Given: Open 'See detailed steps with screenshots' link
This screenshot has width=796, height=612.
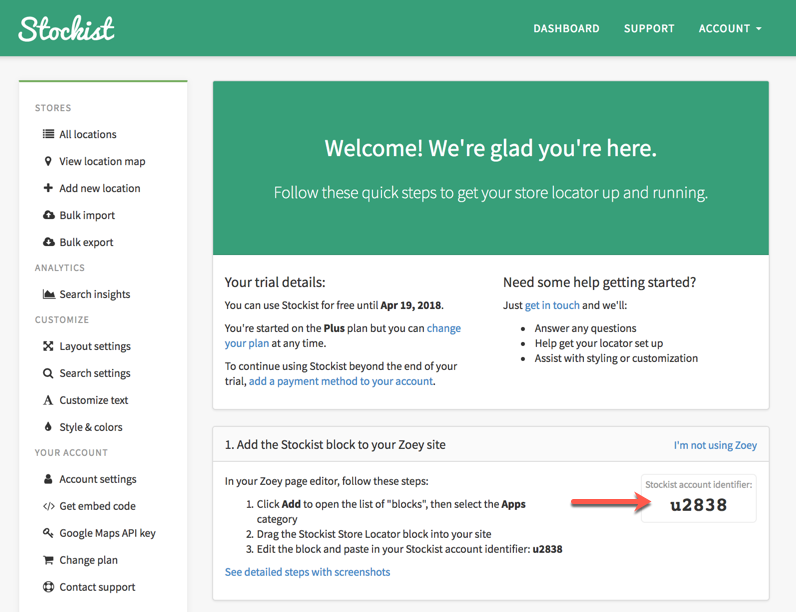Looking at the screenshot, I should click(308, 572).
